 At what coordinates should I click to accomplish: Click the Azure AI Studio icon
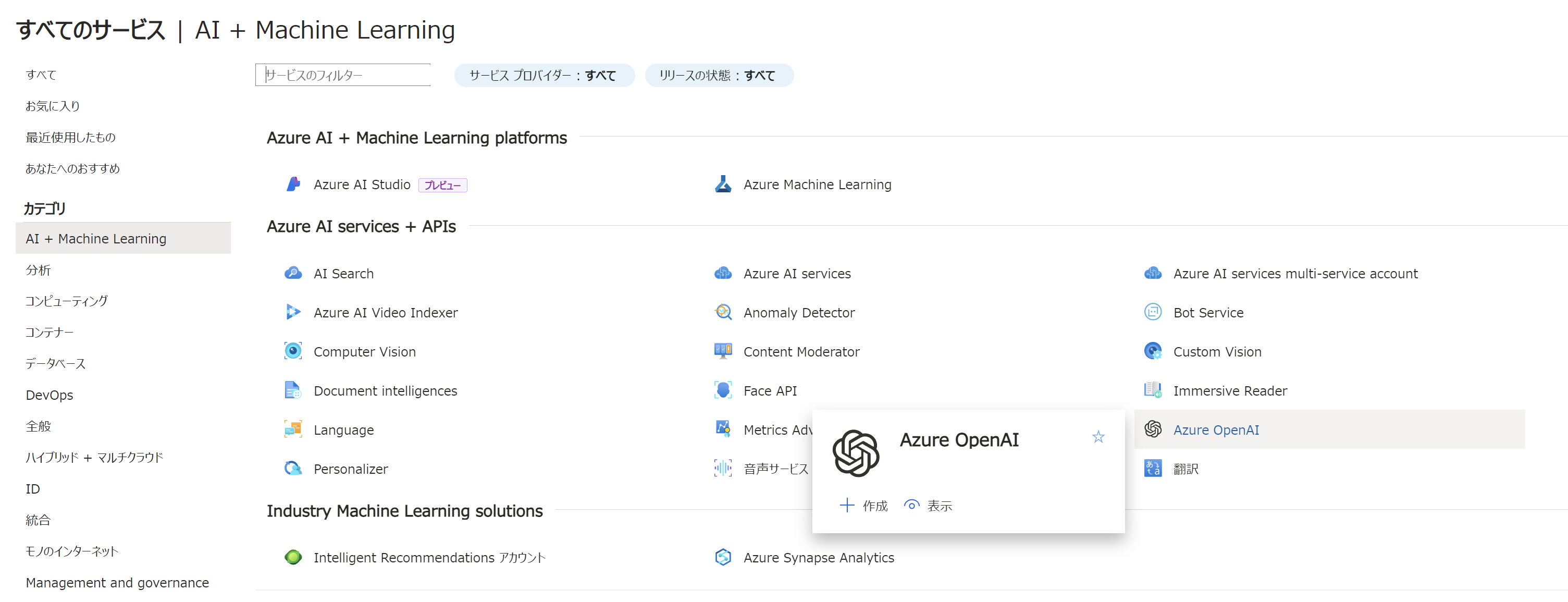pyautogui.click(x=293, y=185)
